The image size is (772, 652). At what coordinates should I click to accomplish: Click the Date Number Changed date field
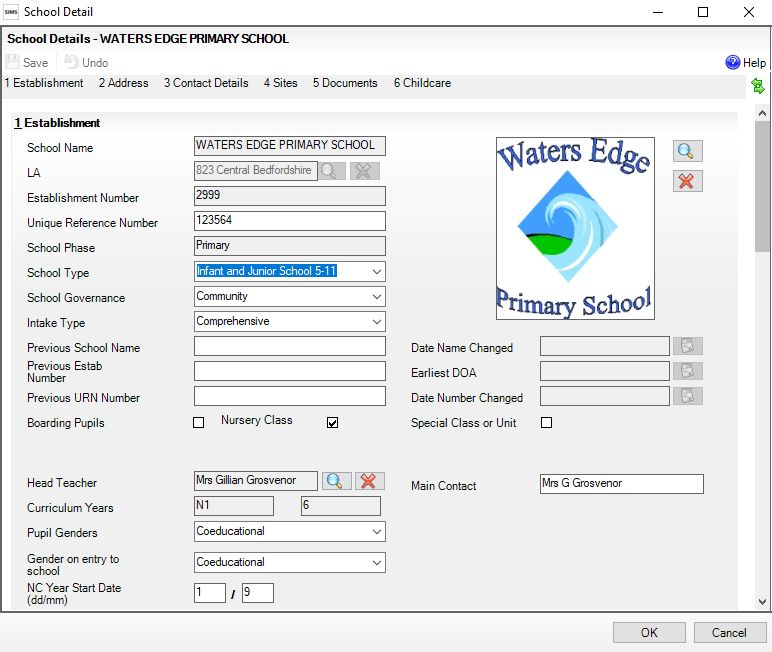pyautogui.click(x=605, y=396)
